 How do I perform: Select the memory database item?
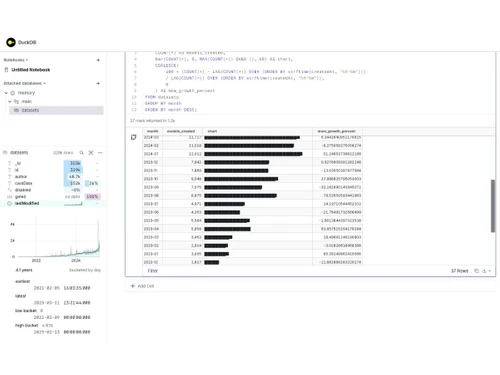pos(26,93)
